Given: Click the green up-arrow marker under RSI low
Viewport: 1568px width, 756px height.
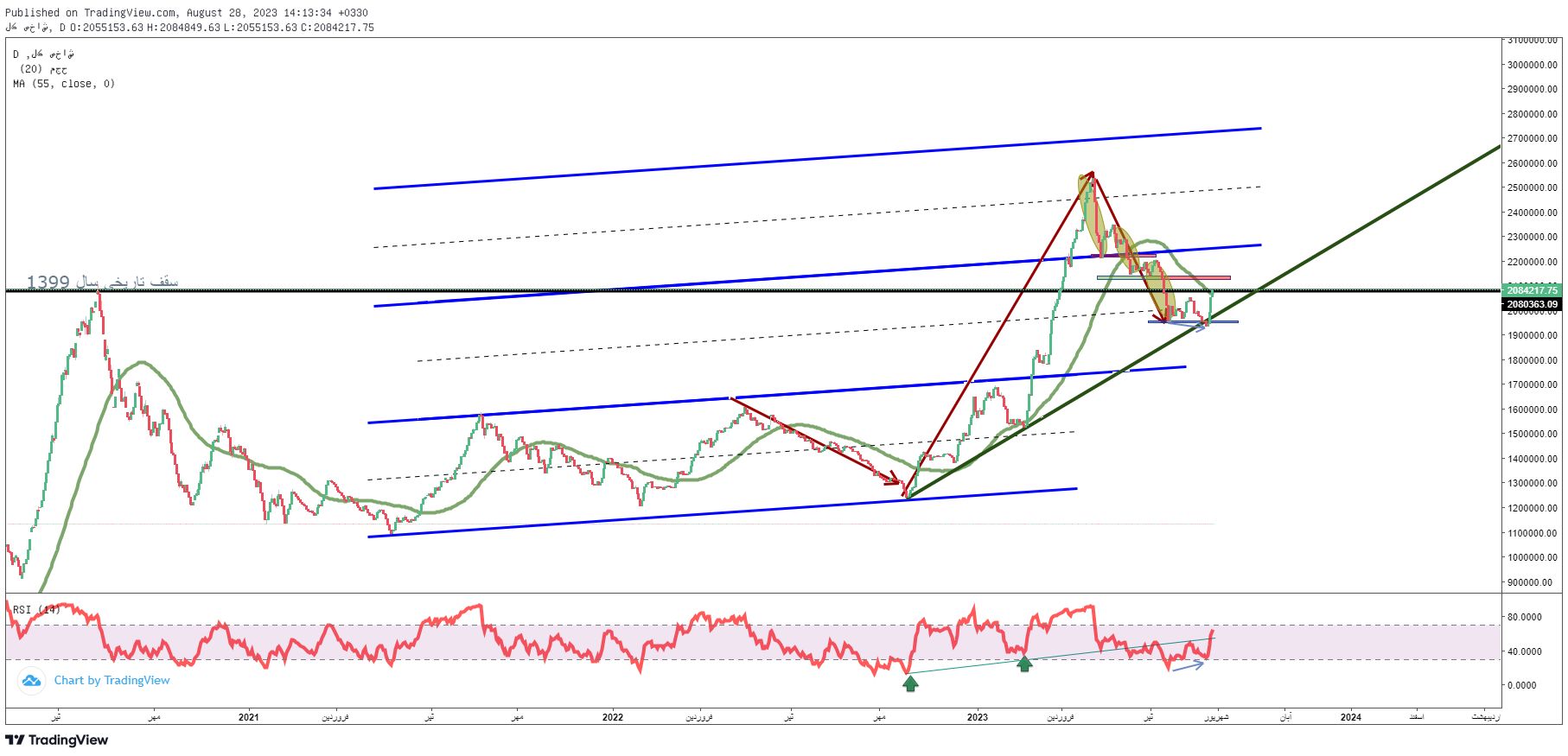Looking at the screenshot, I should 910,683.
